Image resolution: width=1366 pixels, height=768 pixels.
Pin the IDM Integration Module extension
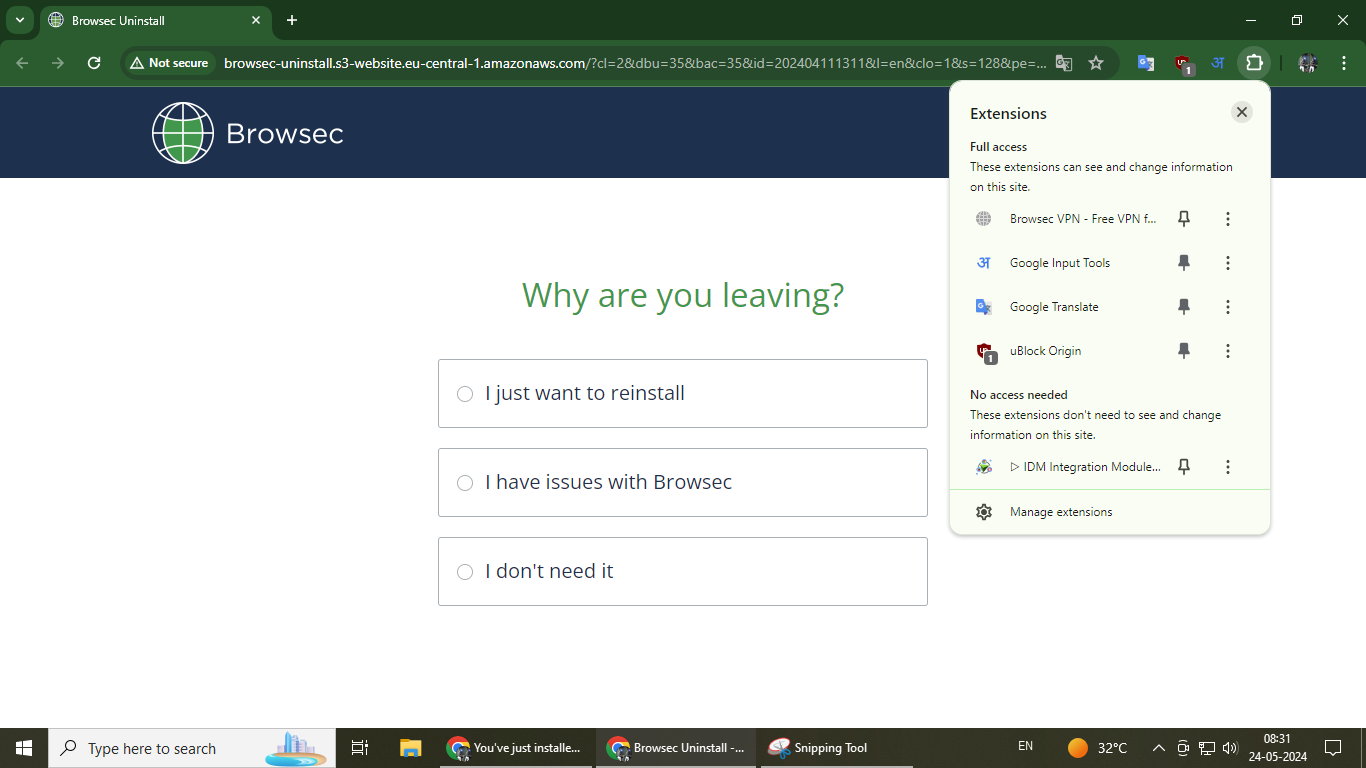point(1184,467)
